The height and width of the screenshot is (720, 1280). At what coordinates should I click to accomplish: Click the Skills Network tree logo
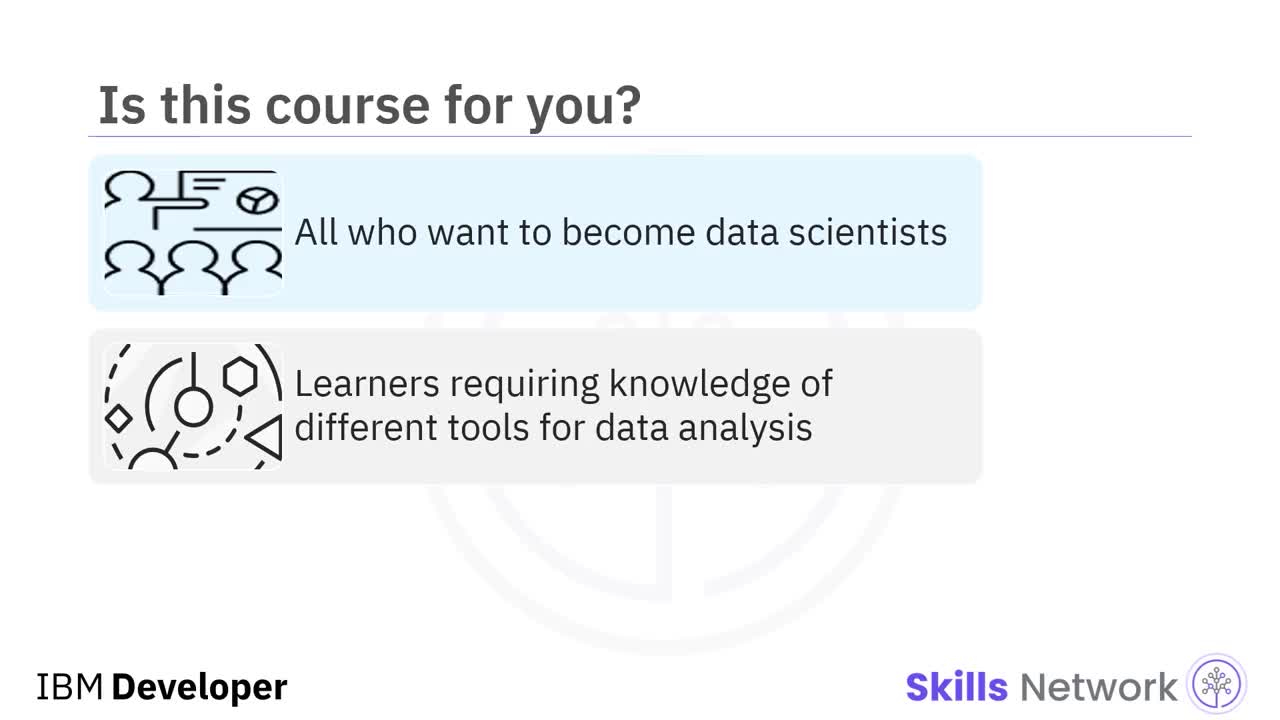pos(1216,686)
